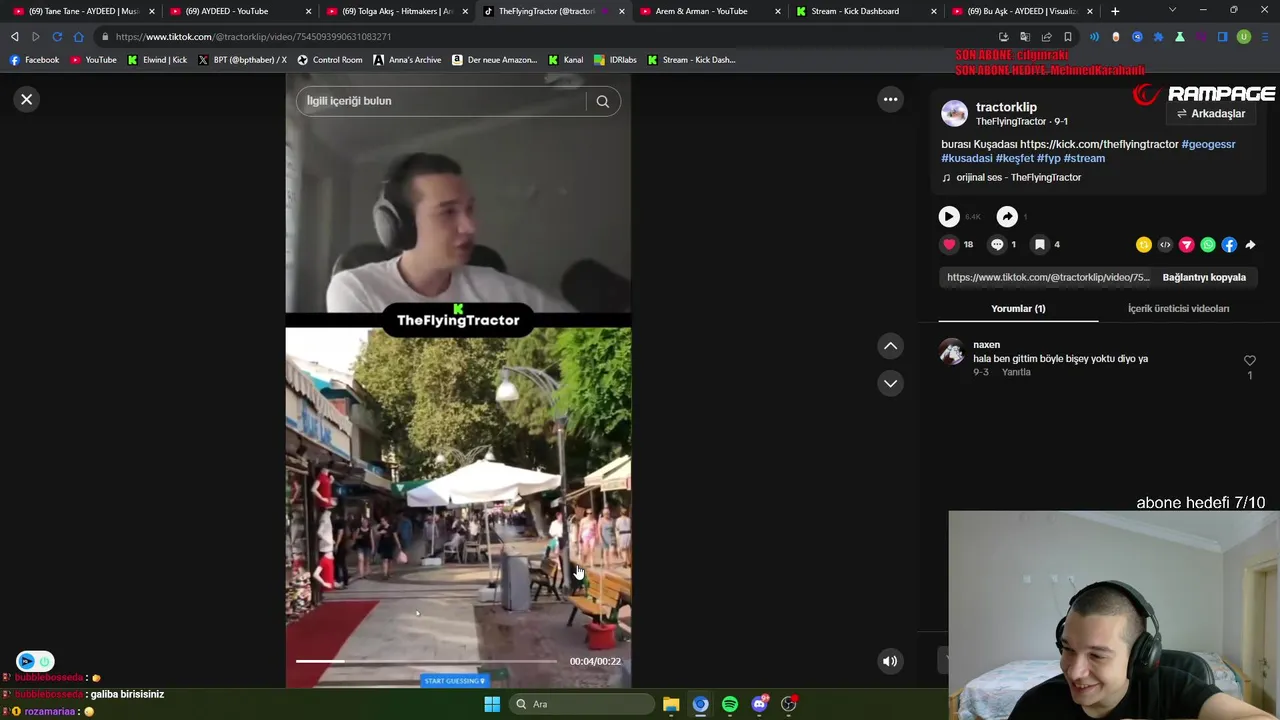Switch to İçerik üreticisi videoları tab

[x=1178, y=309]
